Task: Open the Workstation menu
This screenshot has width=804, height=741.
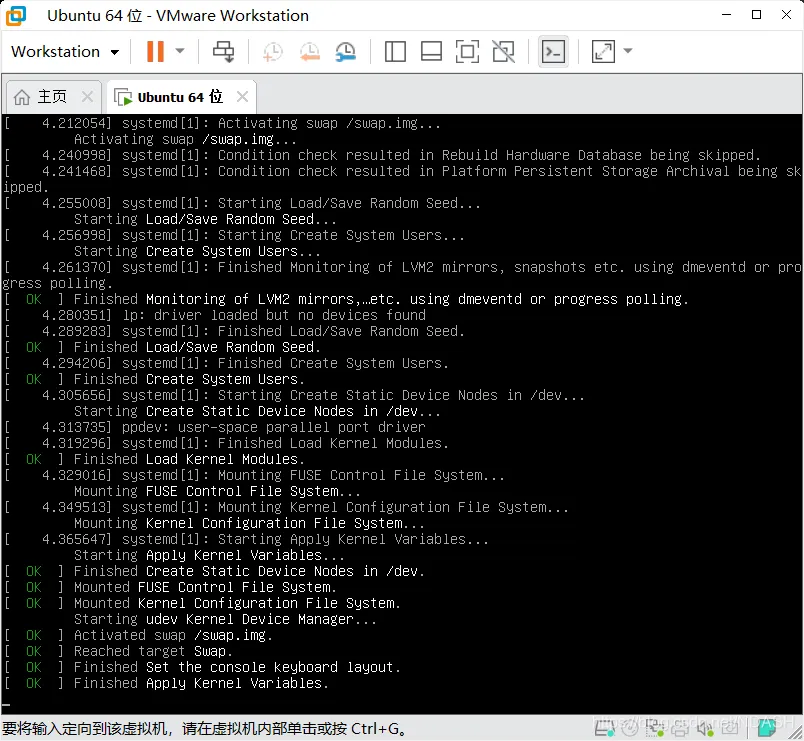Action: click(65, 52)
